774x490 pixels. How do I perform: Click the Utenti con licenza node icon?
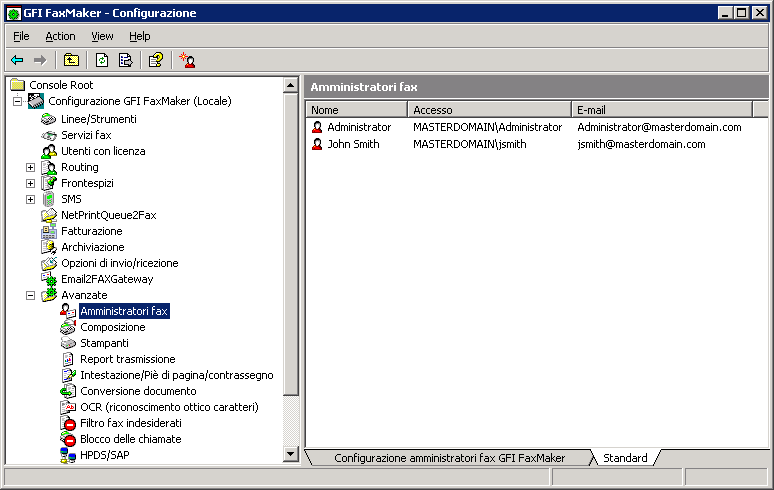click(48, 151)
